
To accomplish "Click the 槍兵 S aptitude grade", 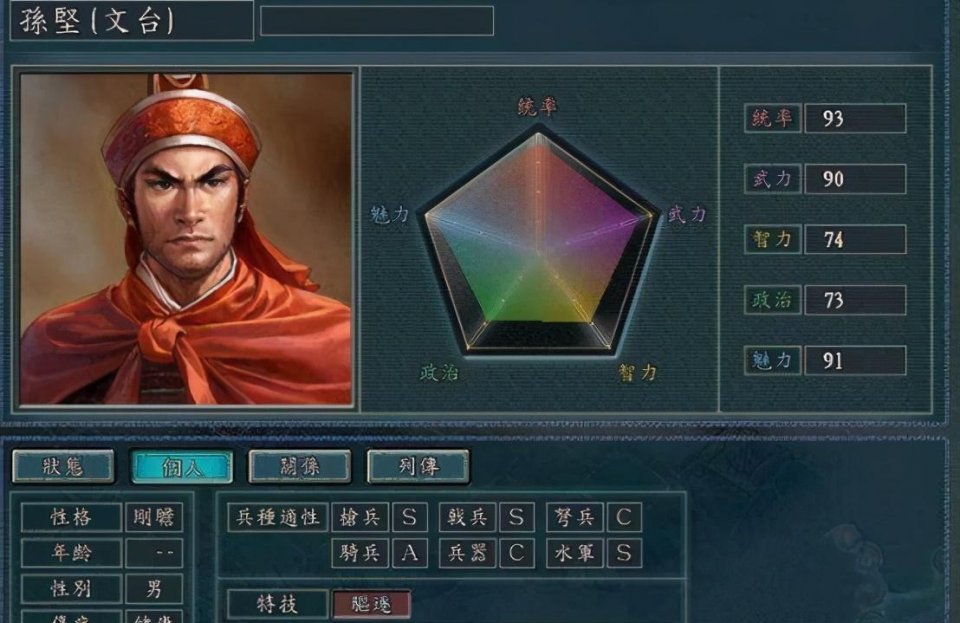I will pos(410,517).
